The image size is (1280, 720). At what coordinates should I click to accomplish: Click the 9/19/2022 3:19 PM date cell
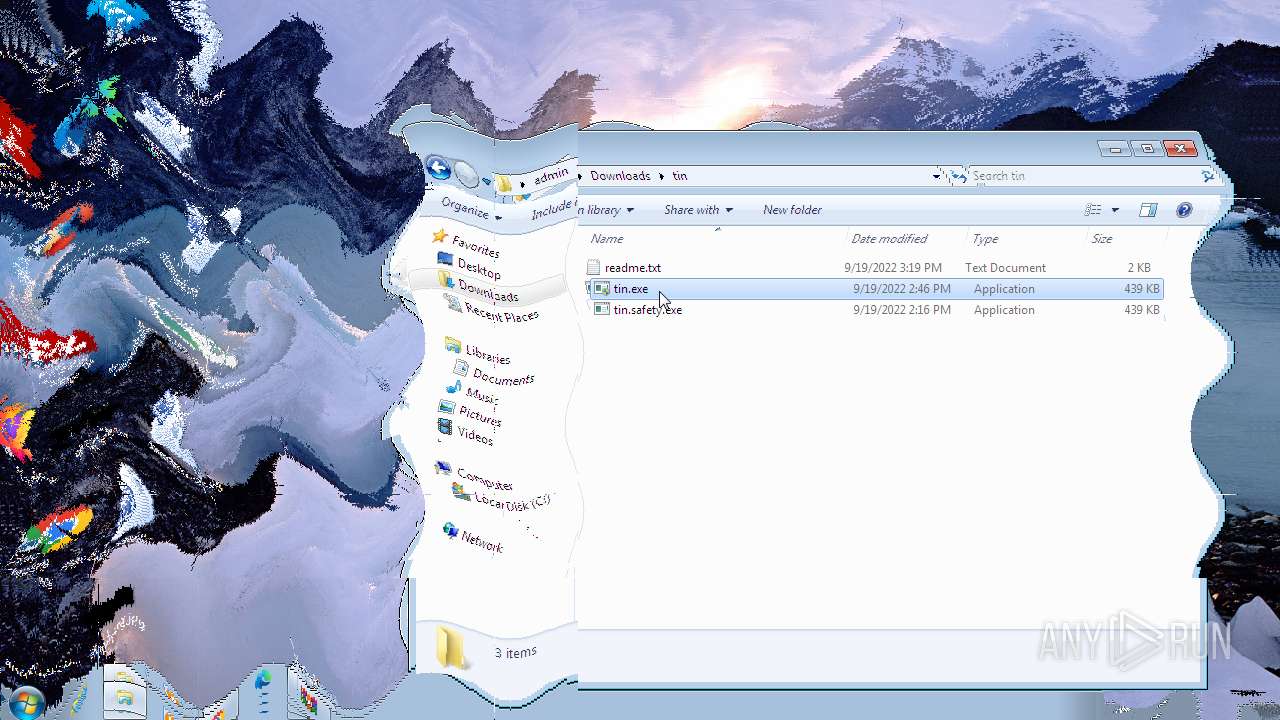pos(893,268)
